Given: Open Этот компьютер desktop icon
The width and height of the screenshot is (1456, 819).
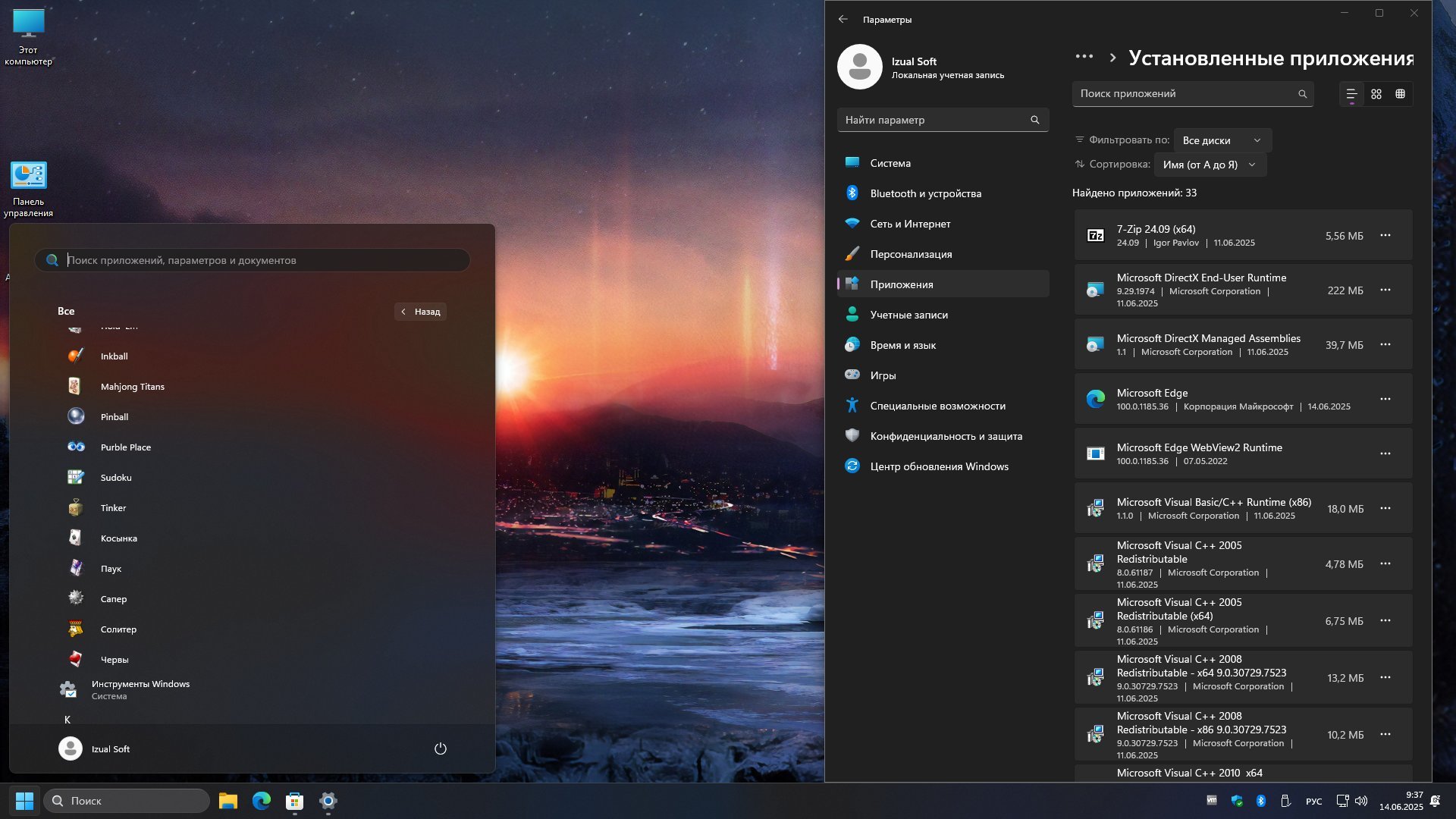Looking at the screenshot, I should 28,36.
